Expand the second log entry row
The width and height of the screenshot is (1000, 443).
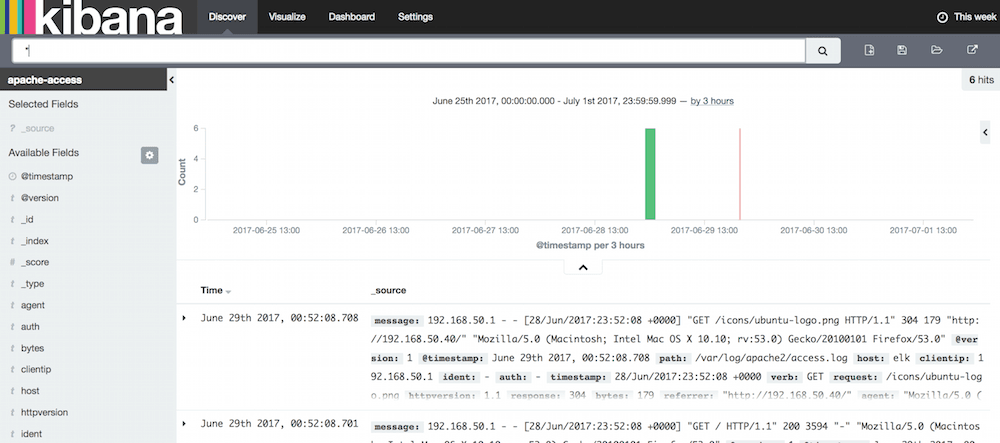[184, 424]
